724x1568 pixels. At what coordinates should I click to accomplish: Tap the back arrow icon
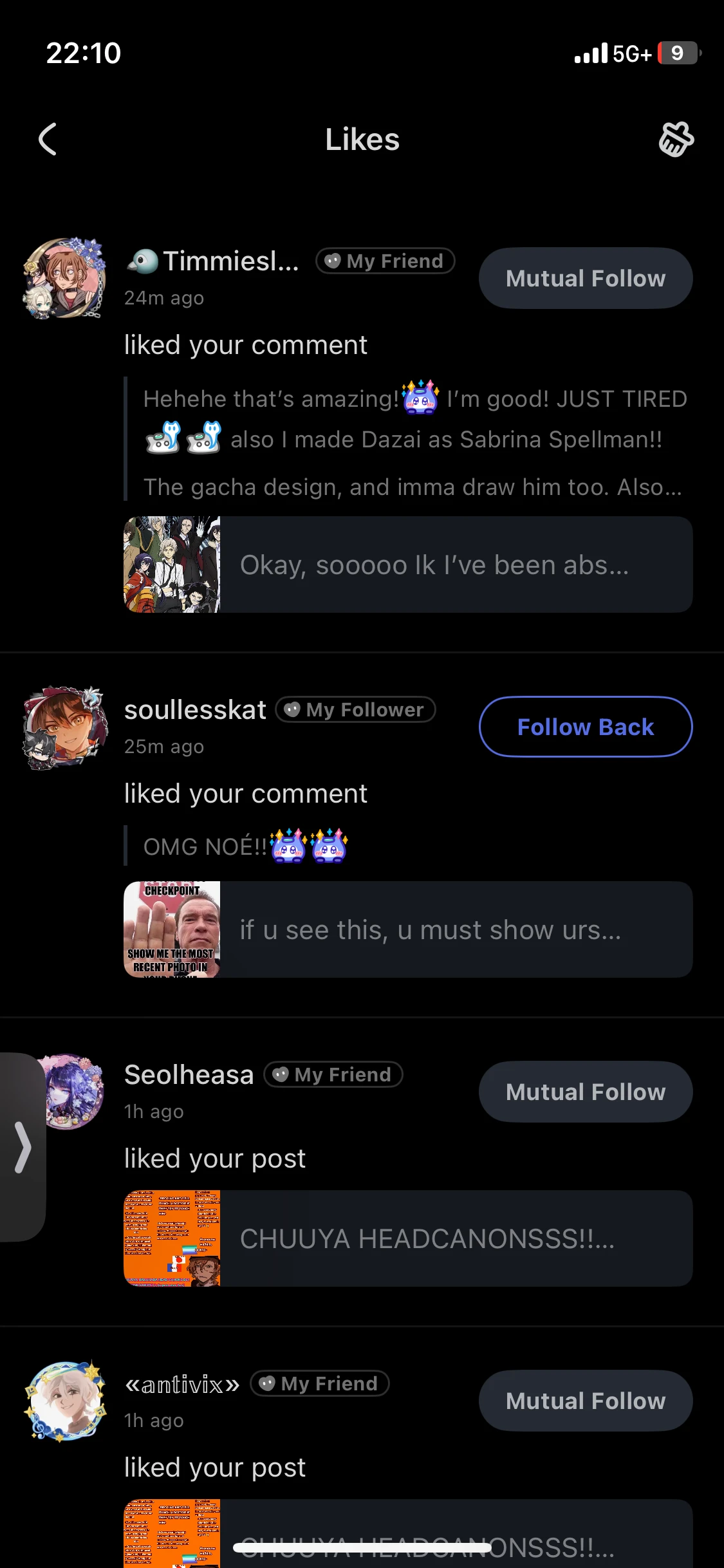48,139
